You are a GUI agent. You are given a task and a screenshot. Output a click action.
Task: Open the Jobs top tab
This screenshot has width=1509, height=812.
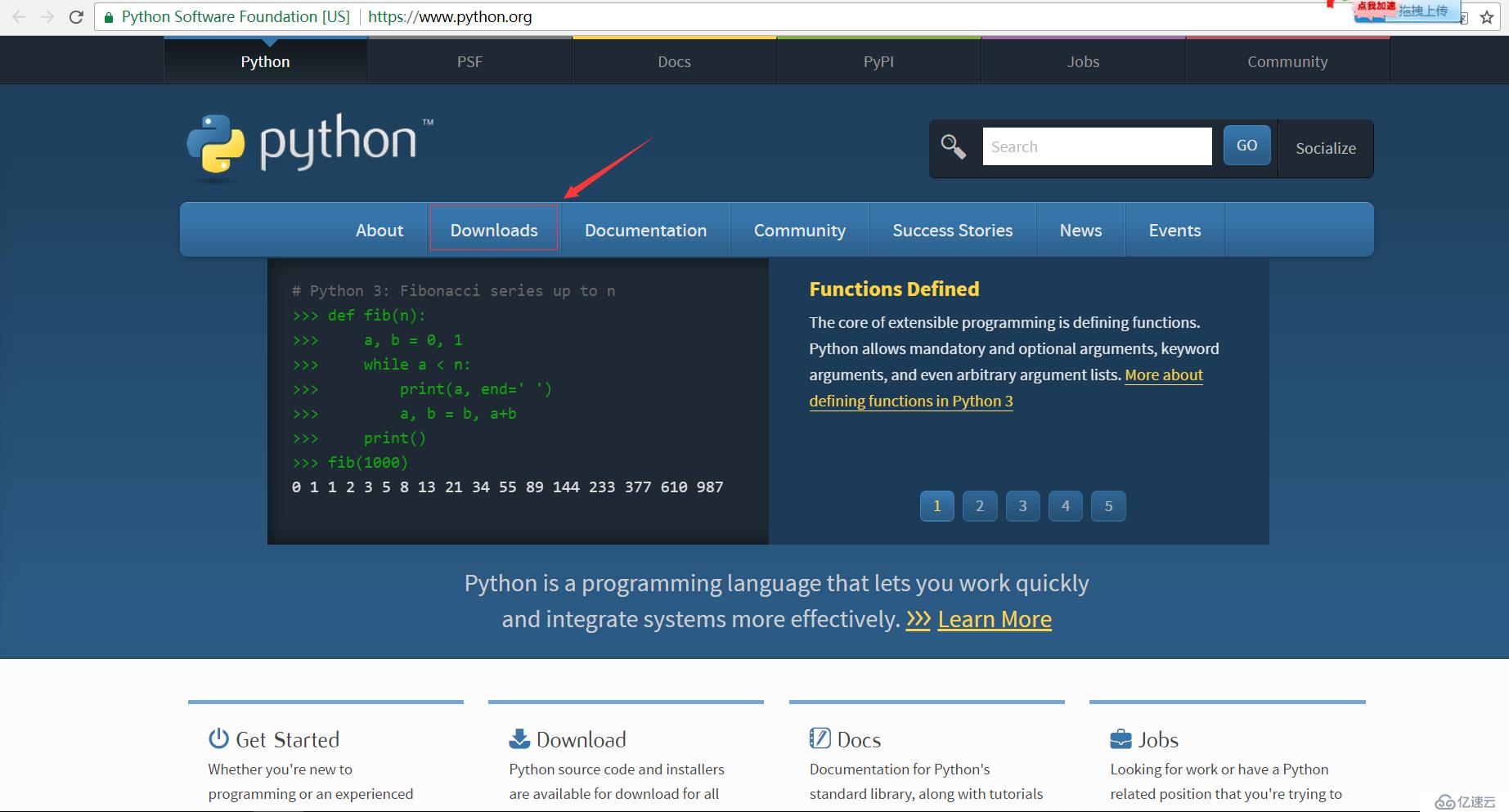tap(1083, 61)
